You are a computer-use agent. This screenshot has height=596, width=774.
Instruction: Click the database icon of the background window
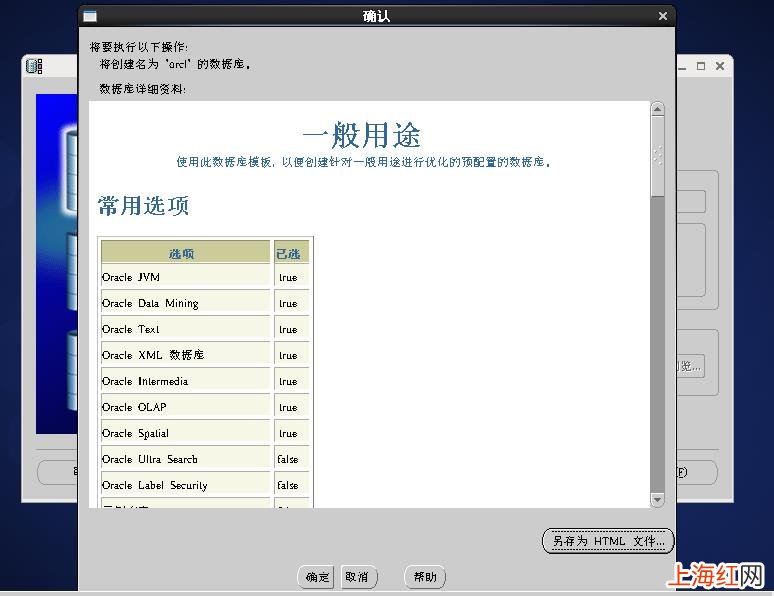point(34,66)
